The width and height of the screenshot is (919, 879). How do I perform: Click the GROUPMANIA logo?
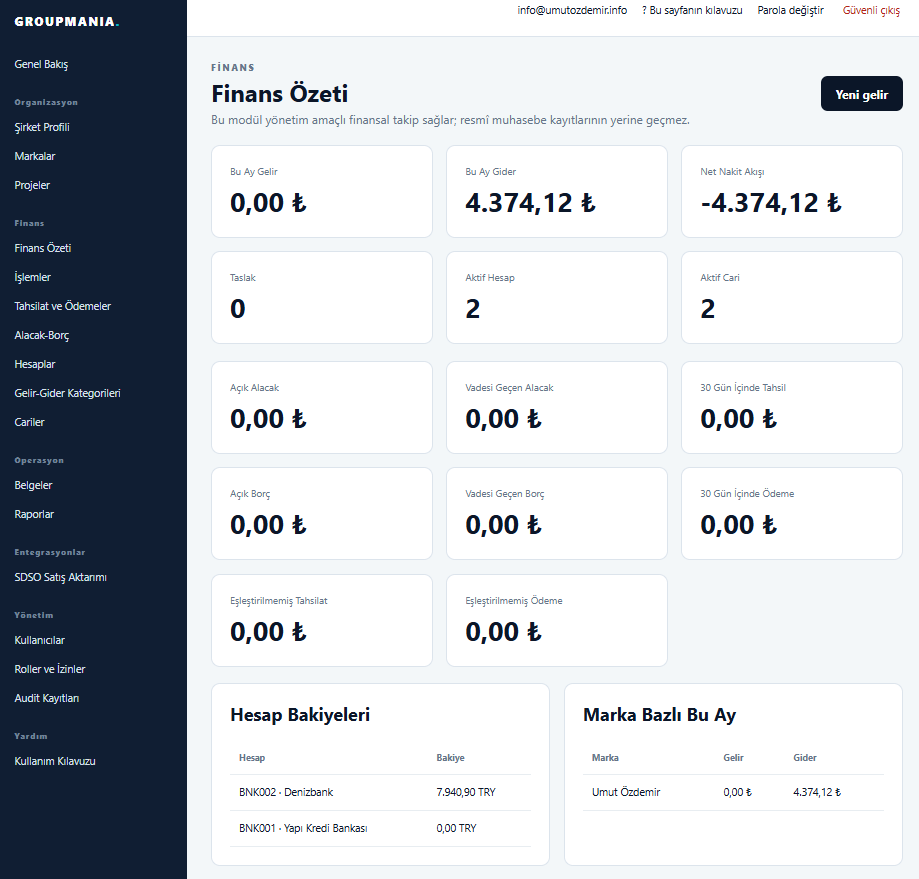click(66, 22)
